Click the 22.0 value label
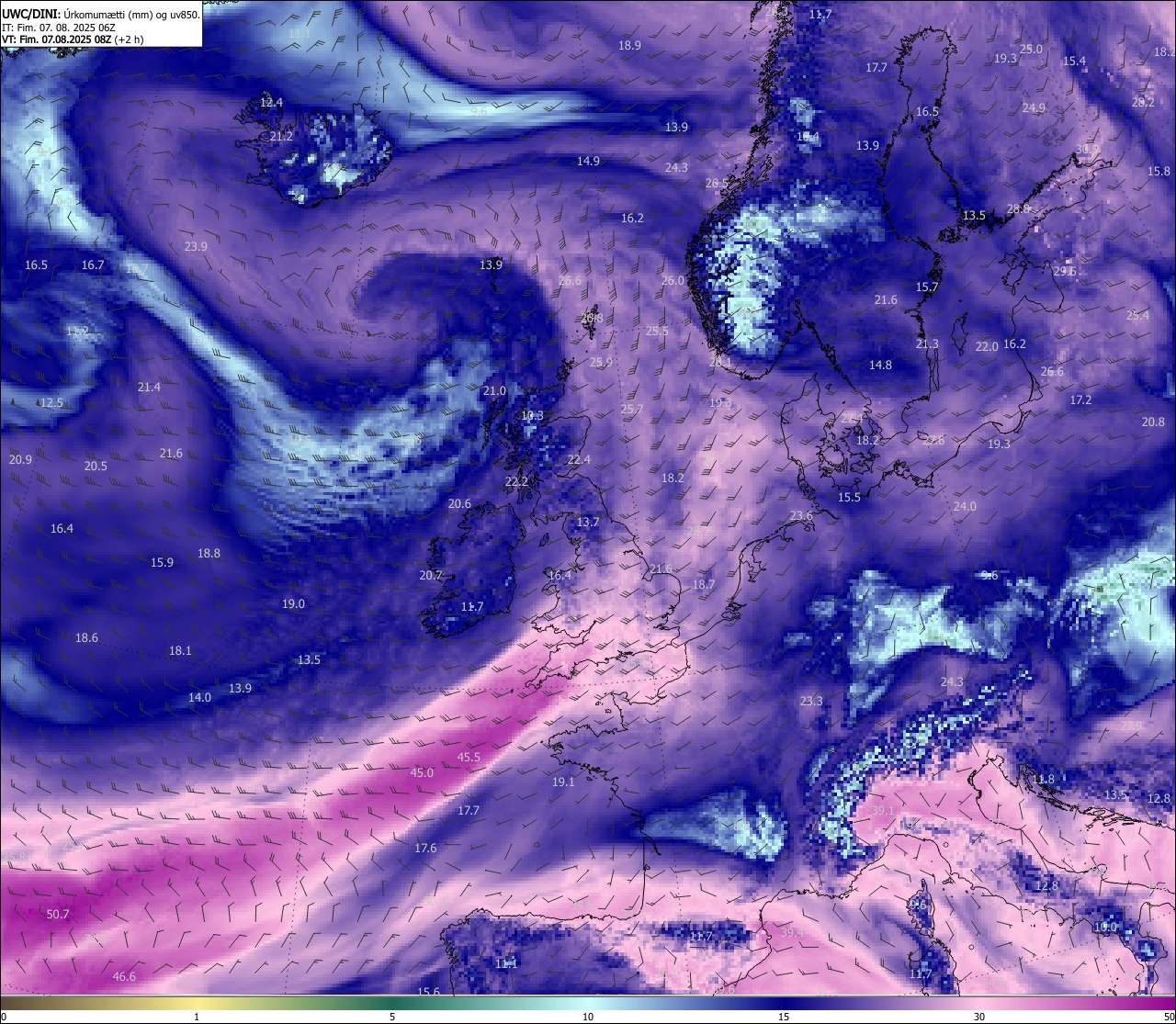1176x1024 pixels. [x=987, y=347]
